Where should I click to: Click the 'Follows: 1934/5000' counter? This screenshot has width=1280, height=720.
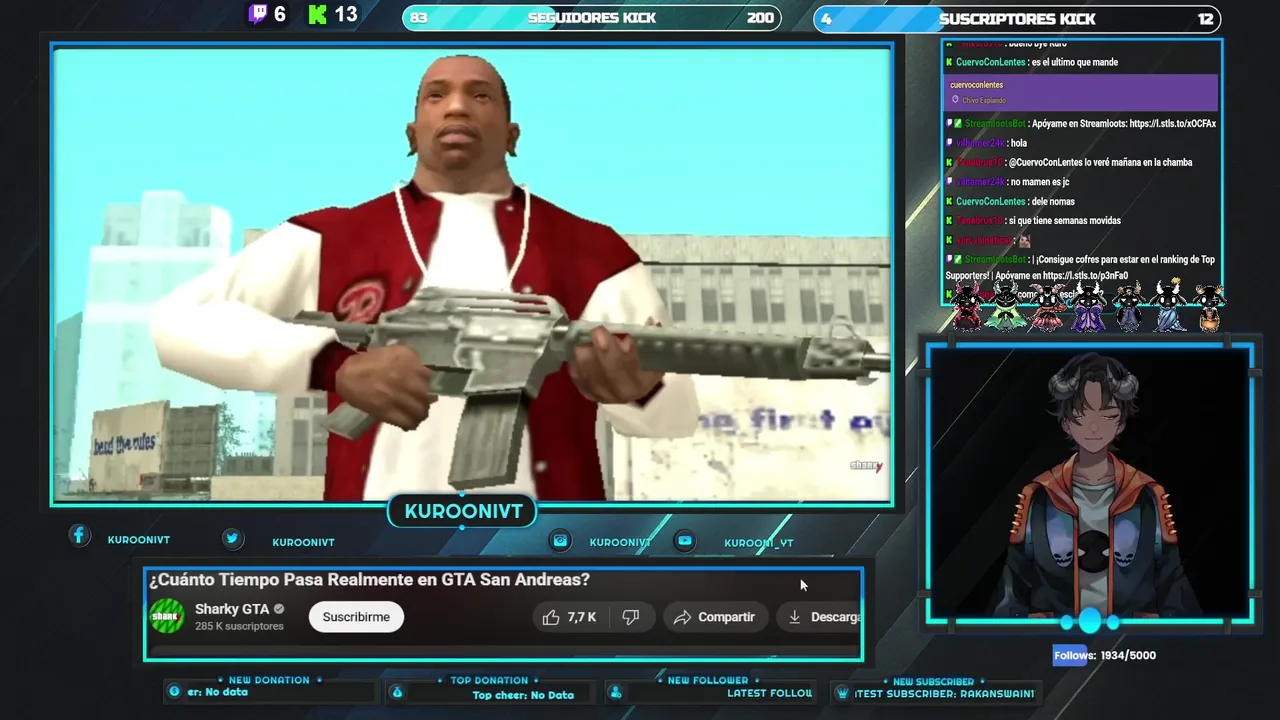1104,655
